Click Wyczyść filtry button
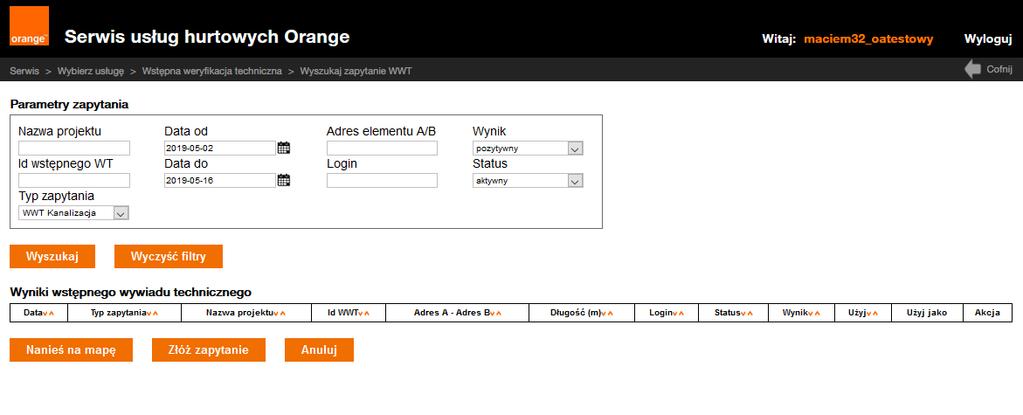Screen dimensions: 1023x415 point(168,256)
